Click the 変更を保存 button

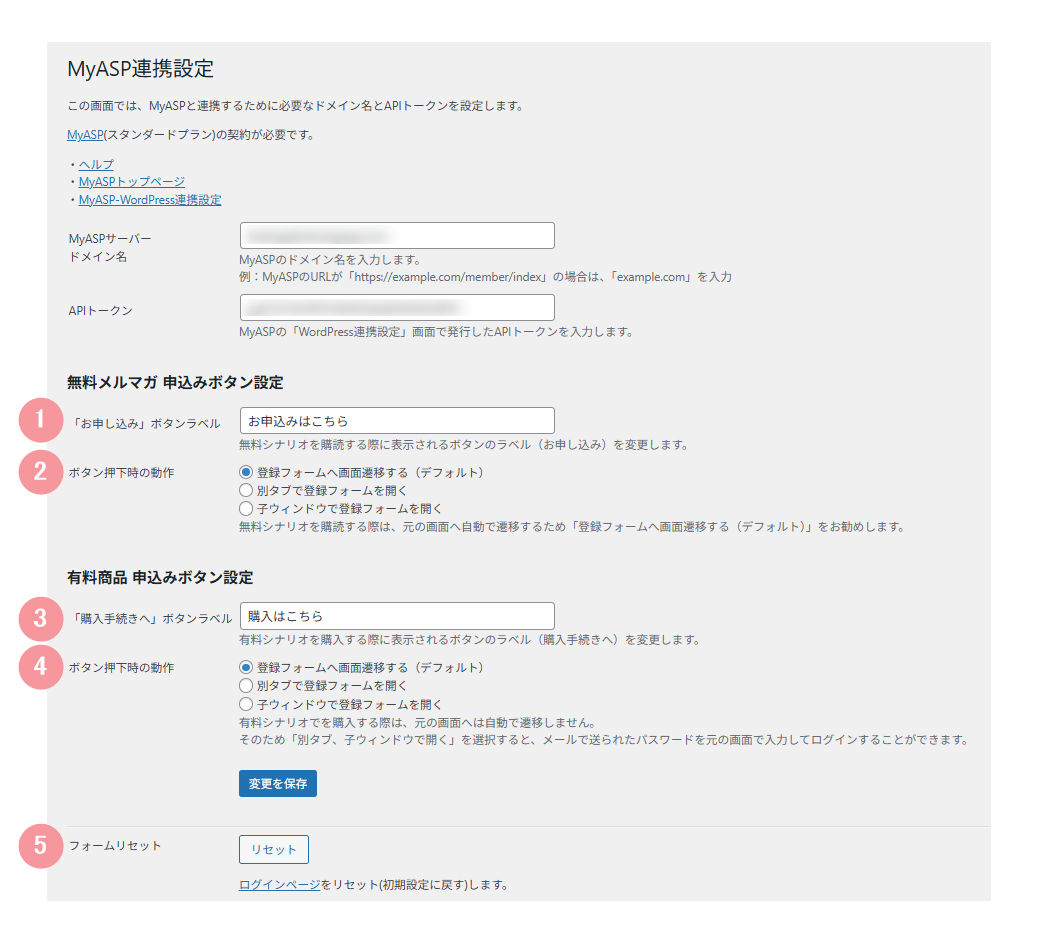(x=278, y=784)
